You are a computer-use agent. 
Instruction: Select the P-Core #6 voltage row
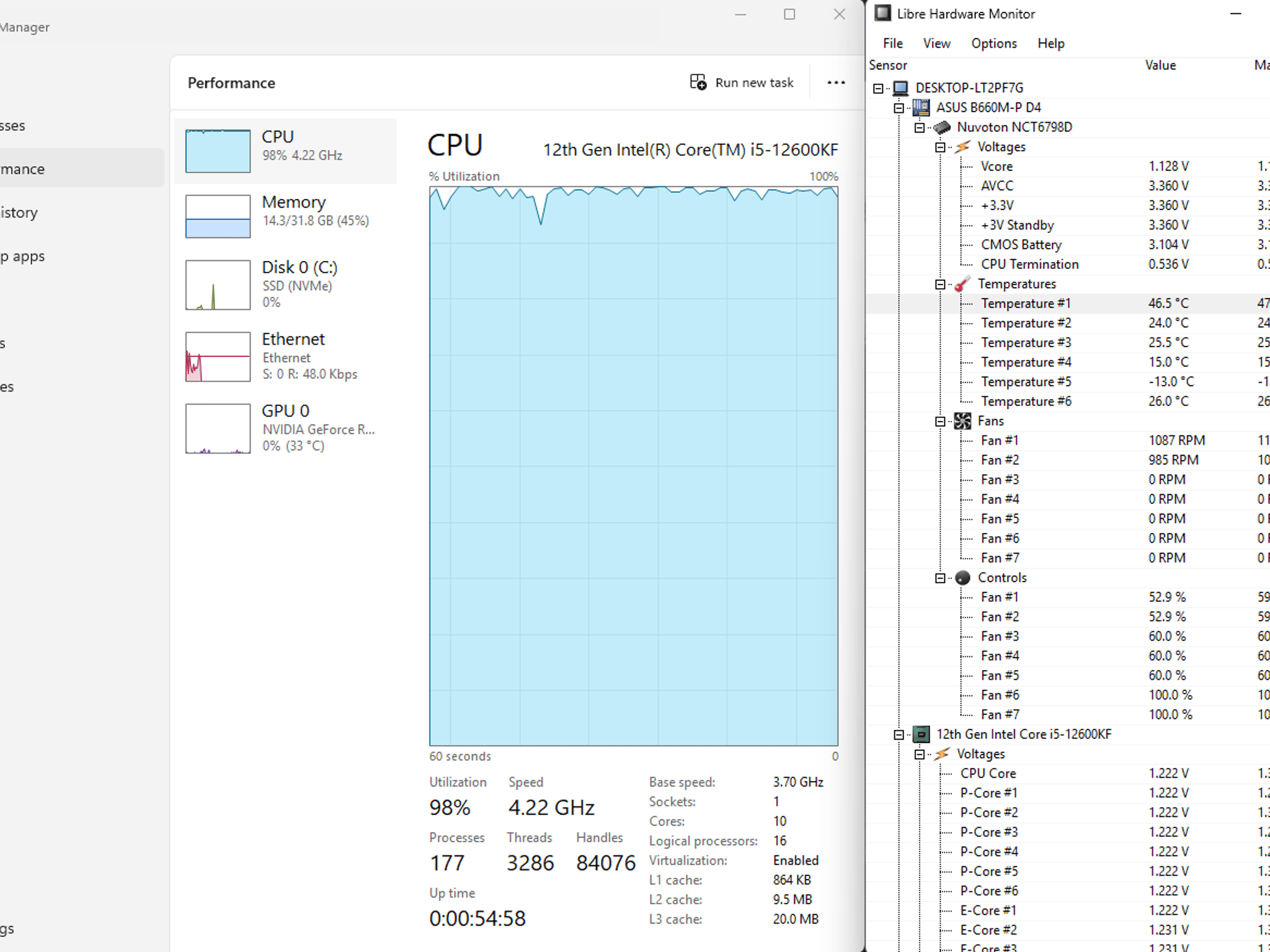[x=1068, y=891]
